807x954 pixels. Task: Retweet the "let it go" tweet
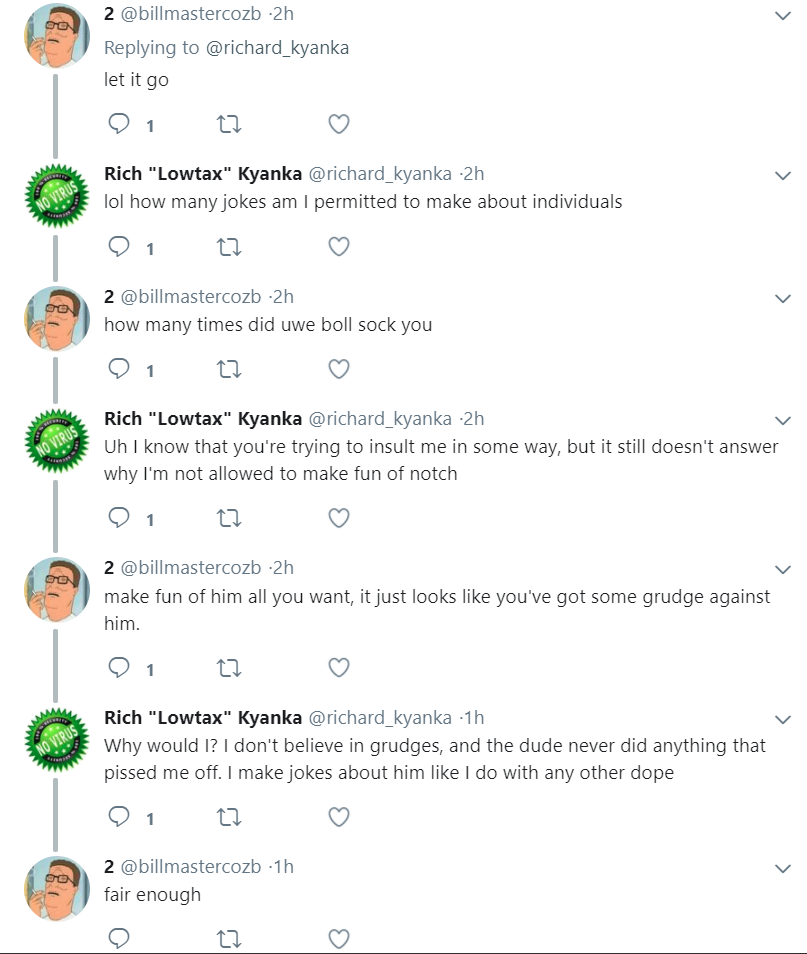[229, 124]
